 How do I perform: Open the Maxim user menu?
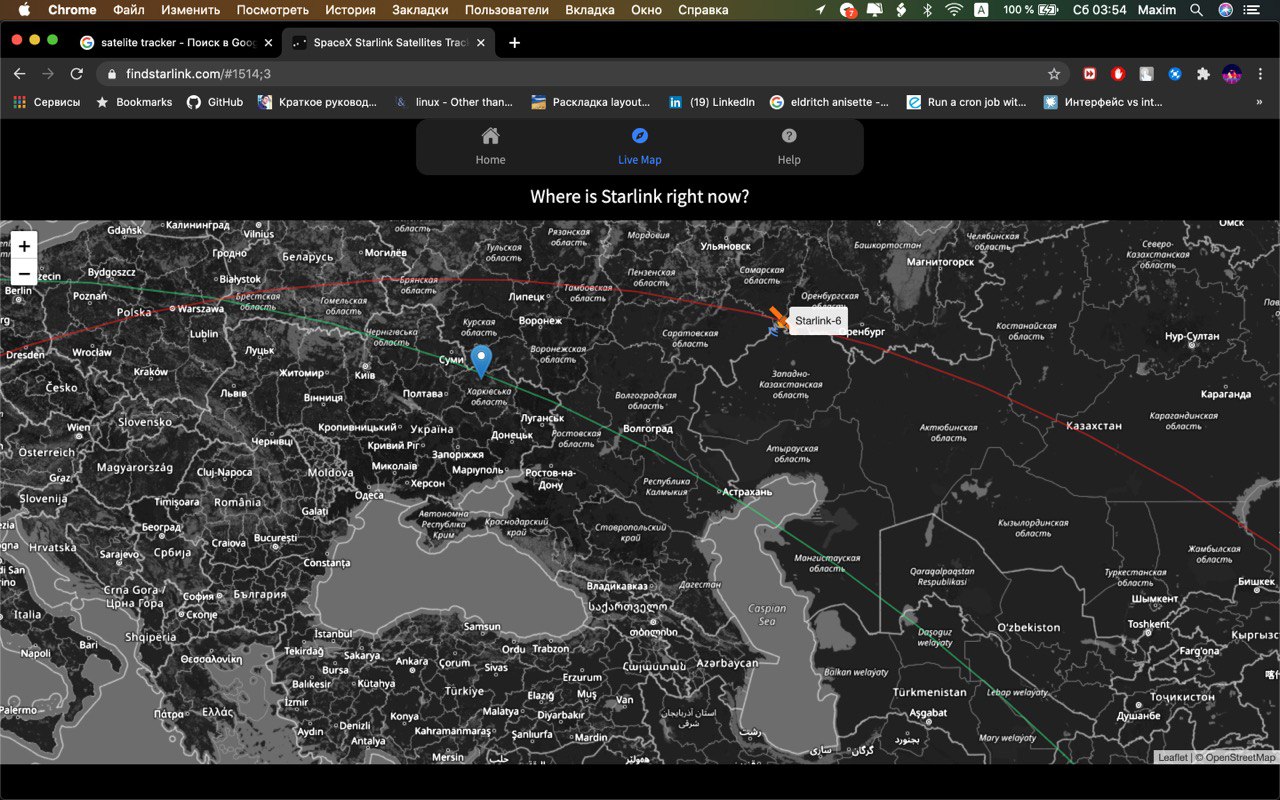point(1156,10)
